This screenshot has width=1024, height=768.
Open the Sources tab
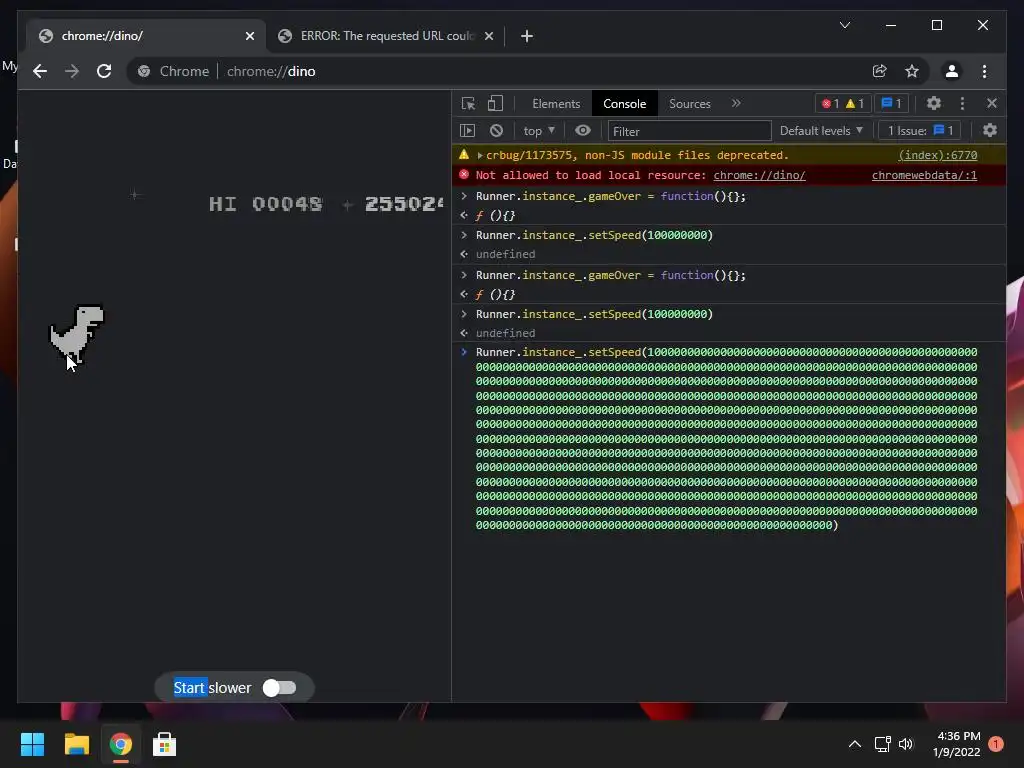[x=690, y=104]
